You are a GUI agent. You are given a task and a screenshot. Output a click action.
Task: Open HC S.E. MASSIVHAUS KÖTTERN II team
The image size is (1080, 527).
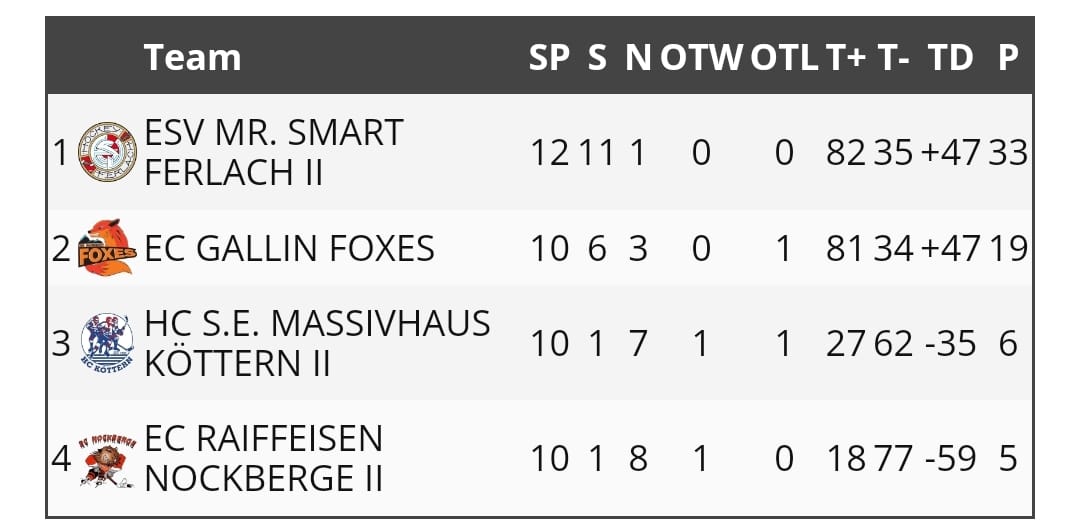click(317, 343)
